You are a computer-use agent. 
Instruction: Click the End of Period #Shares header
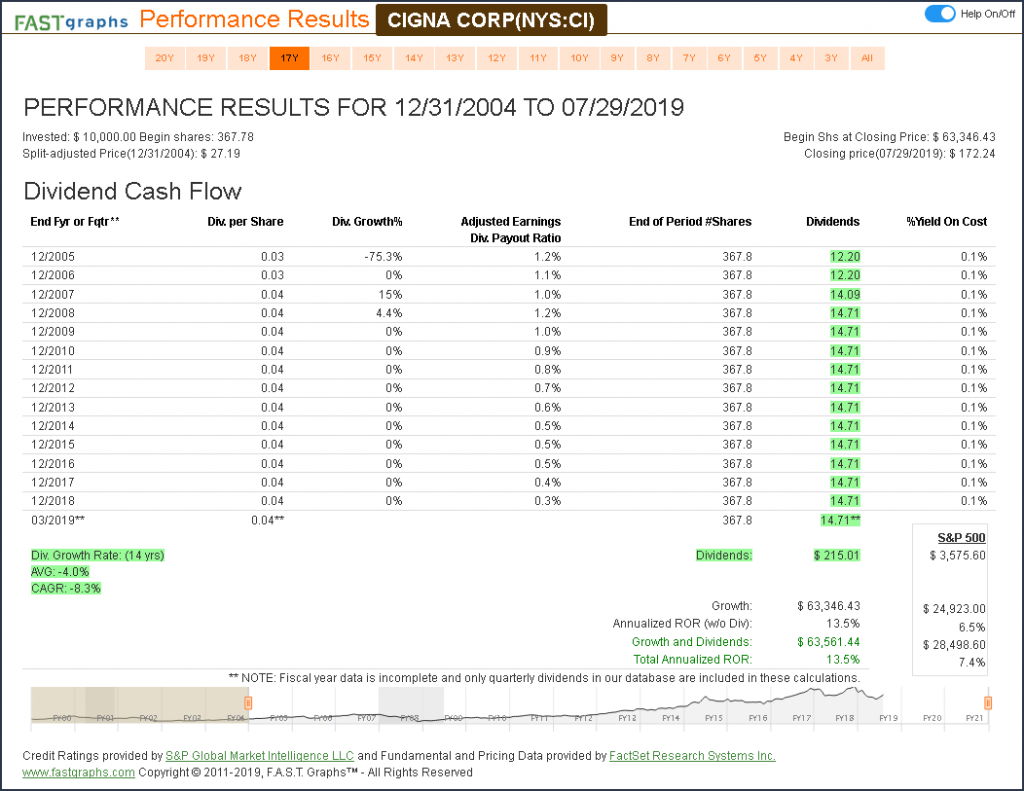point(690,221)
